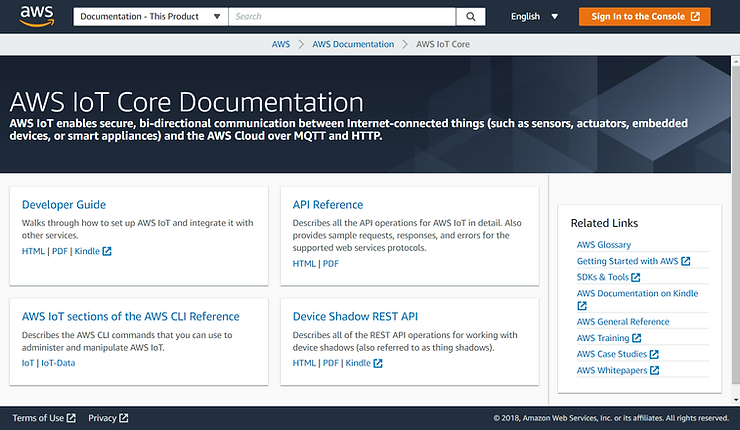Open AWS General Reference link

623,321
